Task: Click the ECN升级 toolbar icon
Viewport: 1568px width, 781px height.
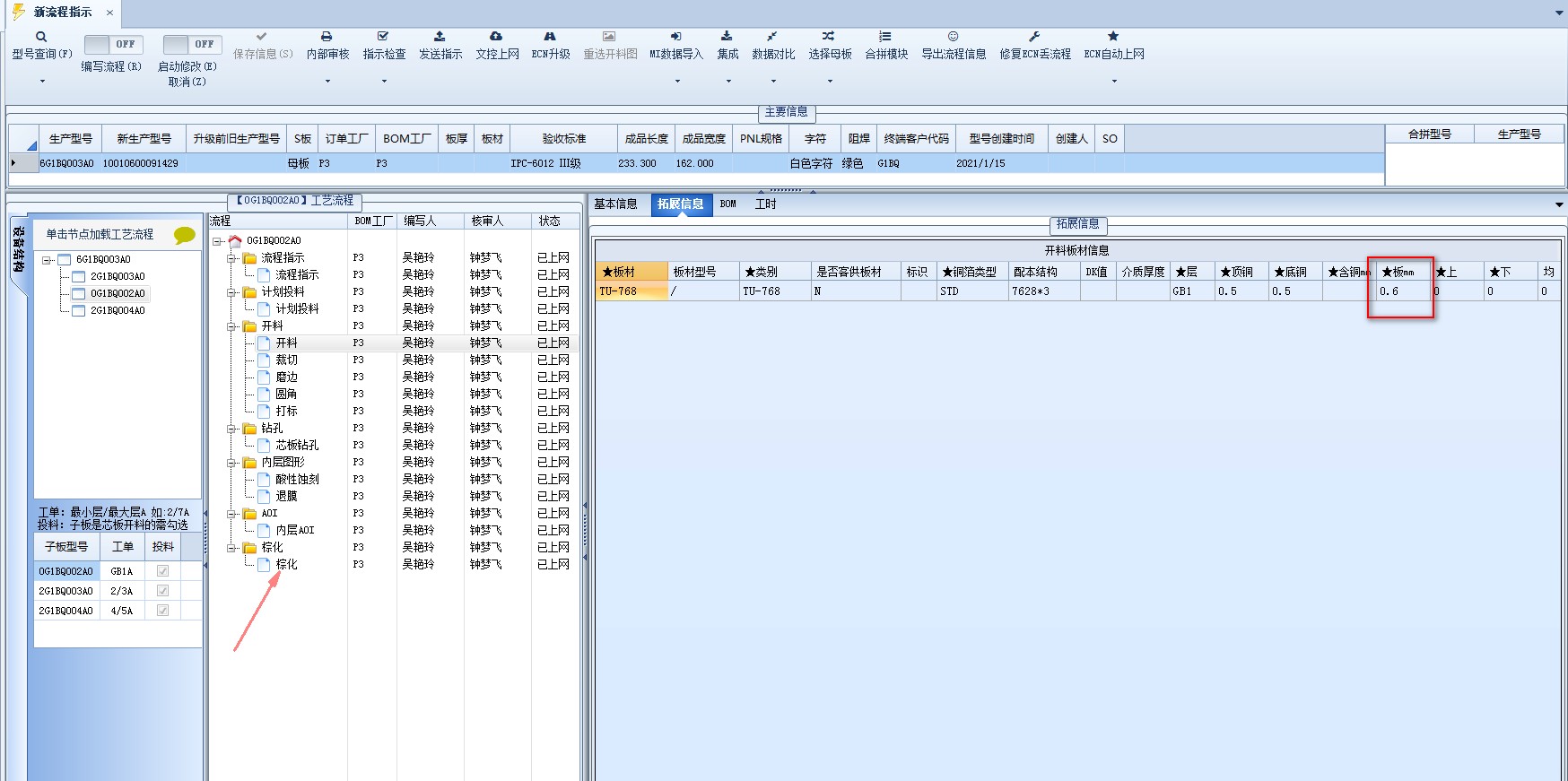Action: 550,37
